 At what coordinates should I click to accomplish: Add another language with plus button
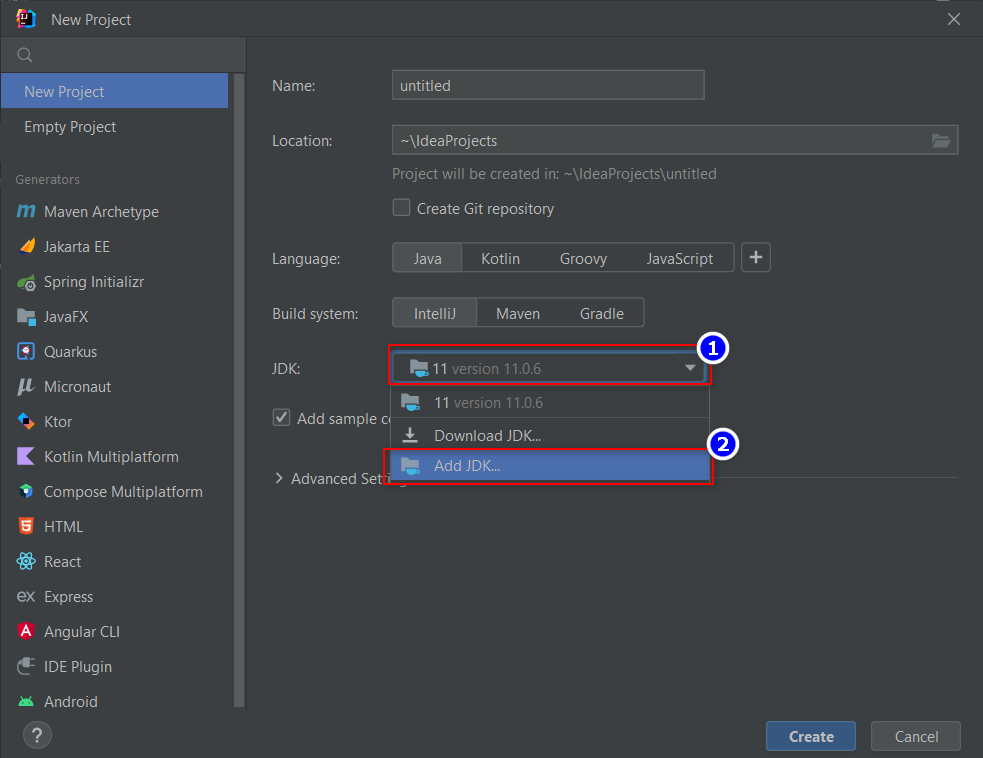(x=755, y=258)
